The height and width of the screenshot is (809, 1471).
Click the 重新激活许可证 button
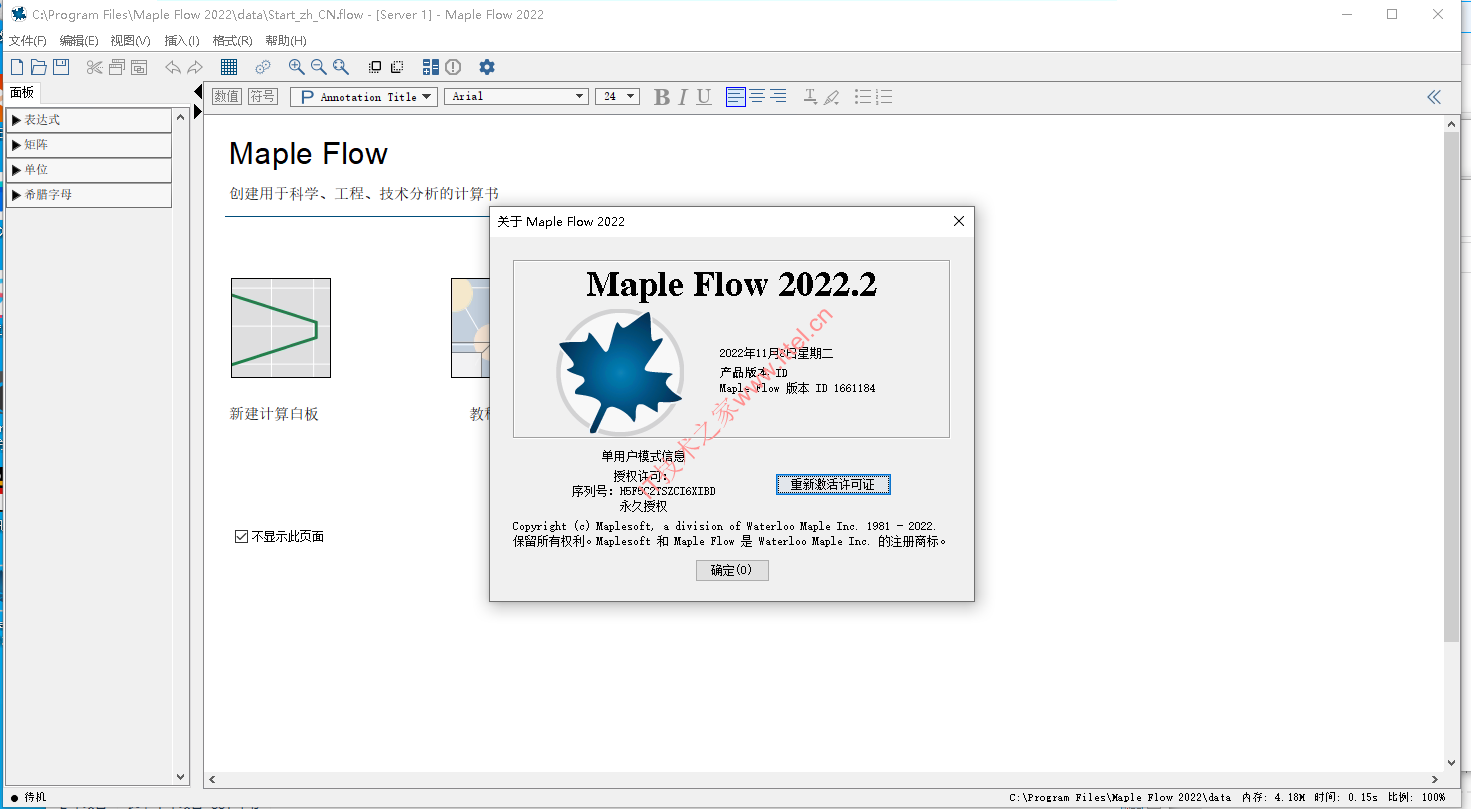[833, 484]
